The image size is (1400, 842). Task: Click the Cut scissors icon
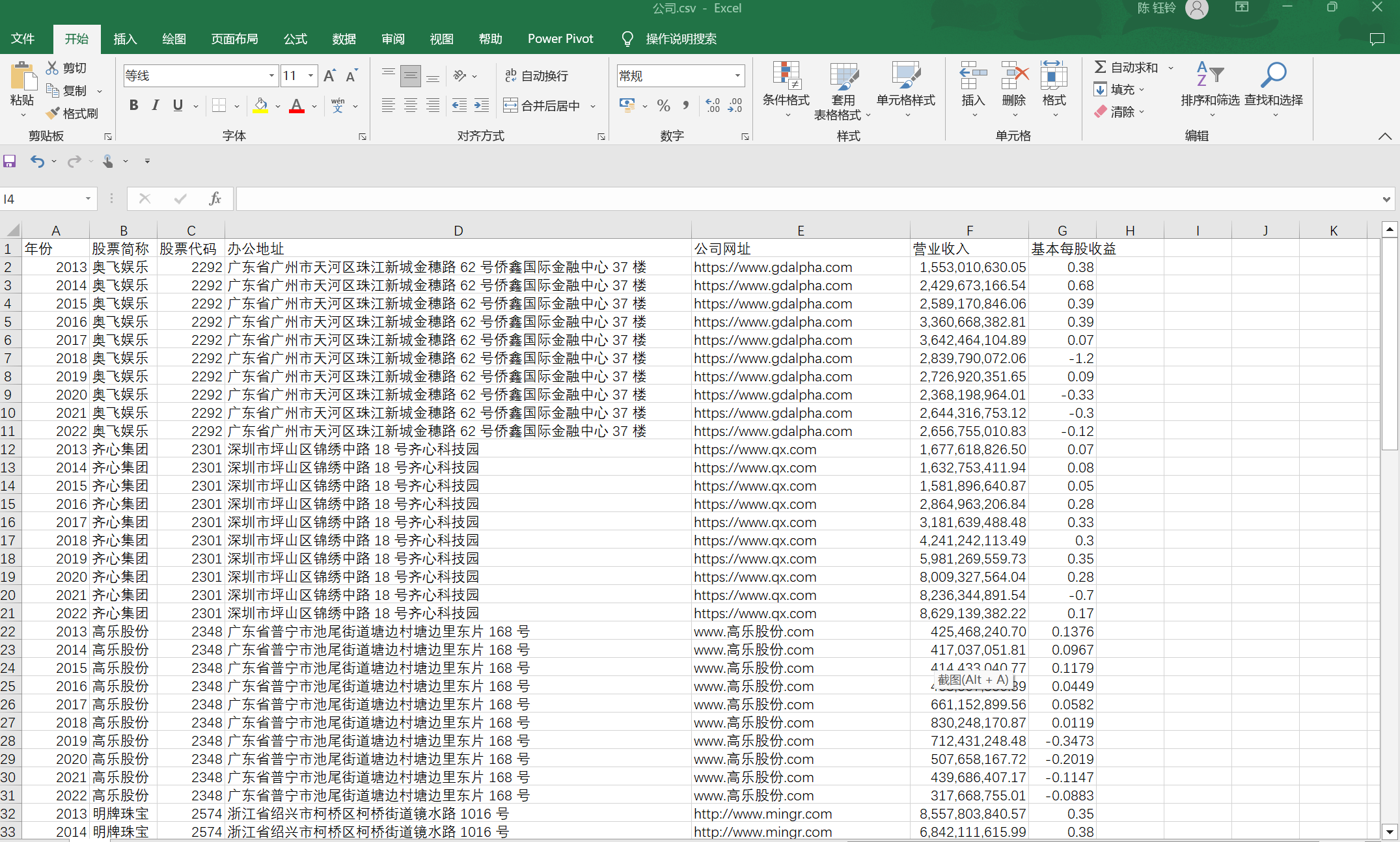pyautogui.click(x=52, y=68)
